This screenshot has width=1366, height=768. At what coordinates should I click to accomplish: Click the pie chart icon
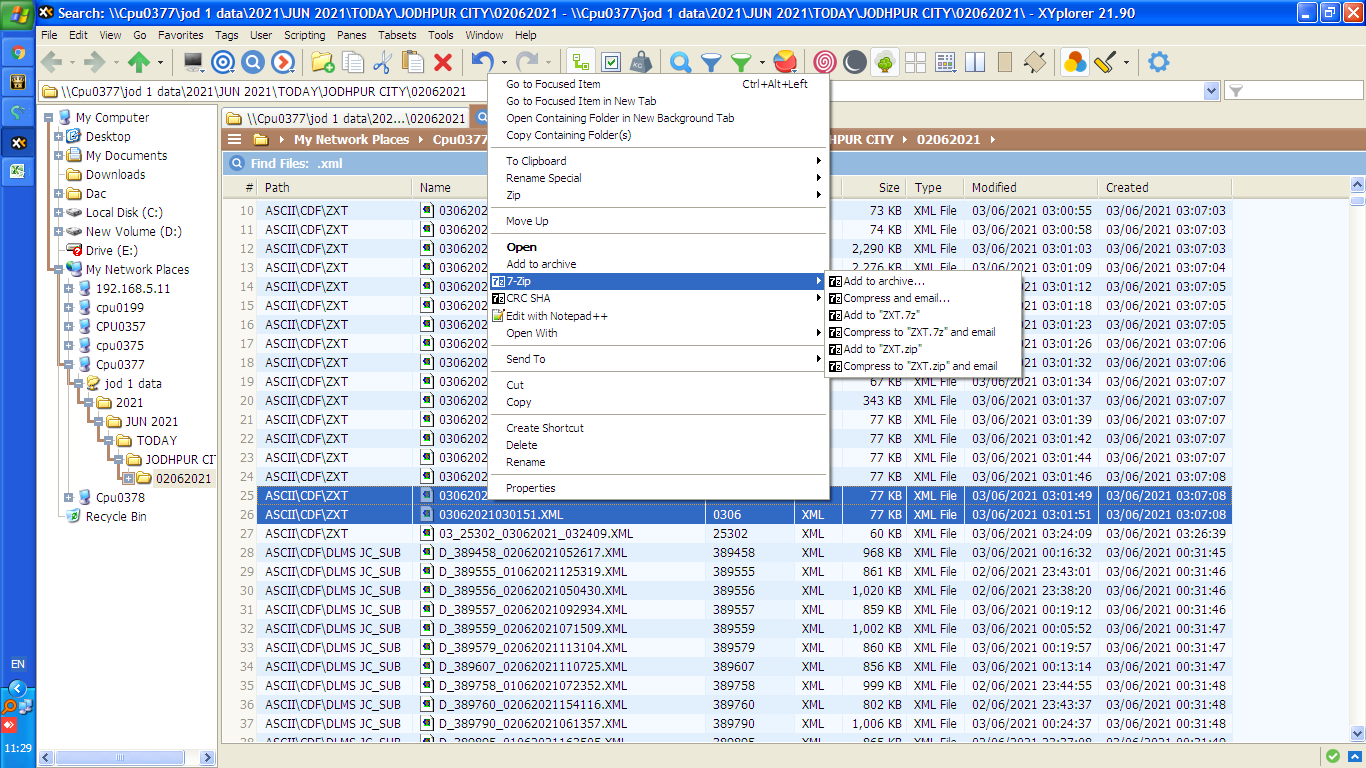[x=785, y=63]
